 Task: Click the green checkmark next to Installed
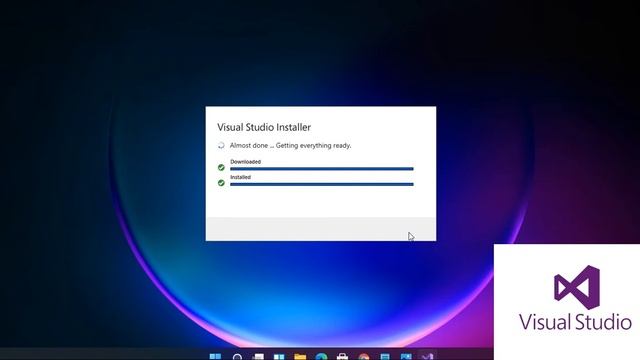[221, 183]
